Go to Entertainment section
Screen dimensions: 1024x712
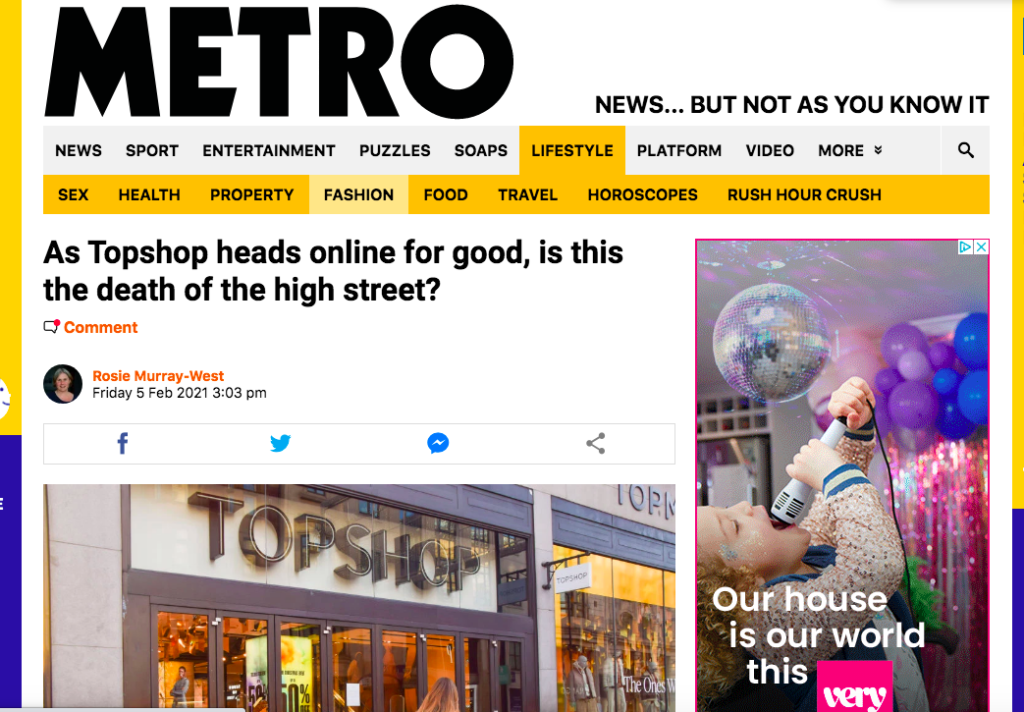[x=268, y=150]
